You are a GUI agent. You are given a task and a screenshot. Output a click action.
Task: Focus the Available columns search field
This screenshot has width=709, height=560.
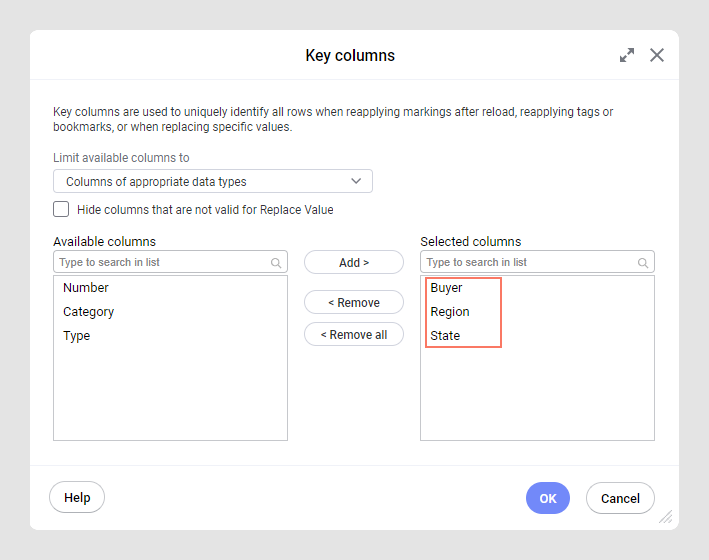pos(162,262)
